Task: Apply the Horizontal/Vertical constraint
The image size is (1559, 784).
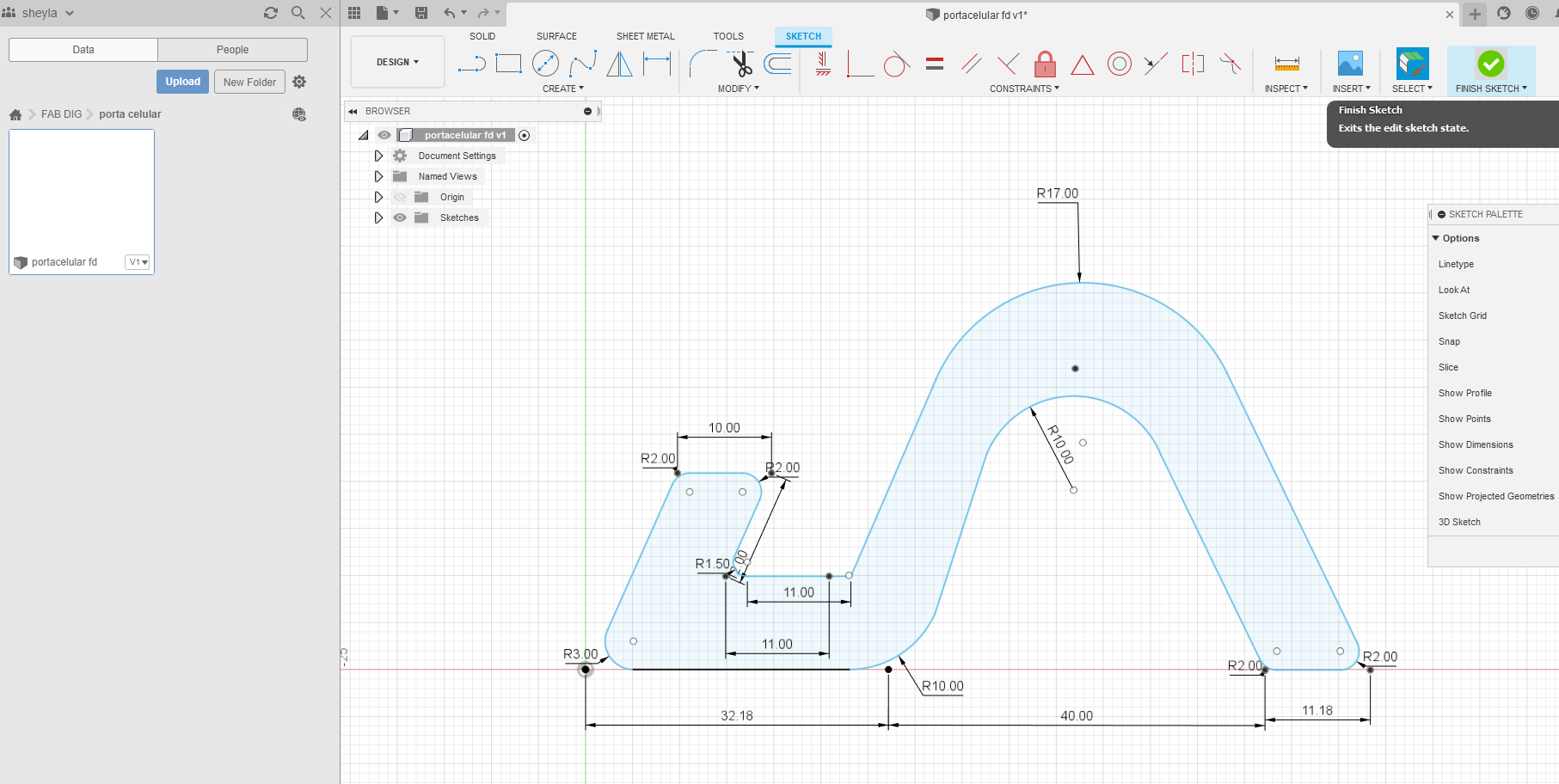Action: (x=823, y=64)
